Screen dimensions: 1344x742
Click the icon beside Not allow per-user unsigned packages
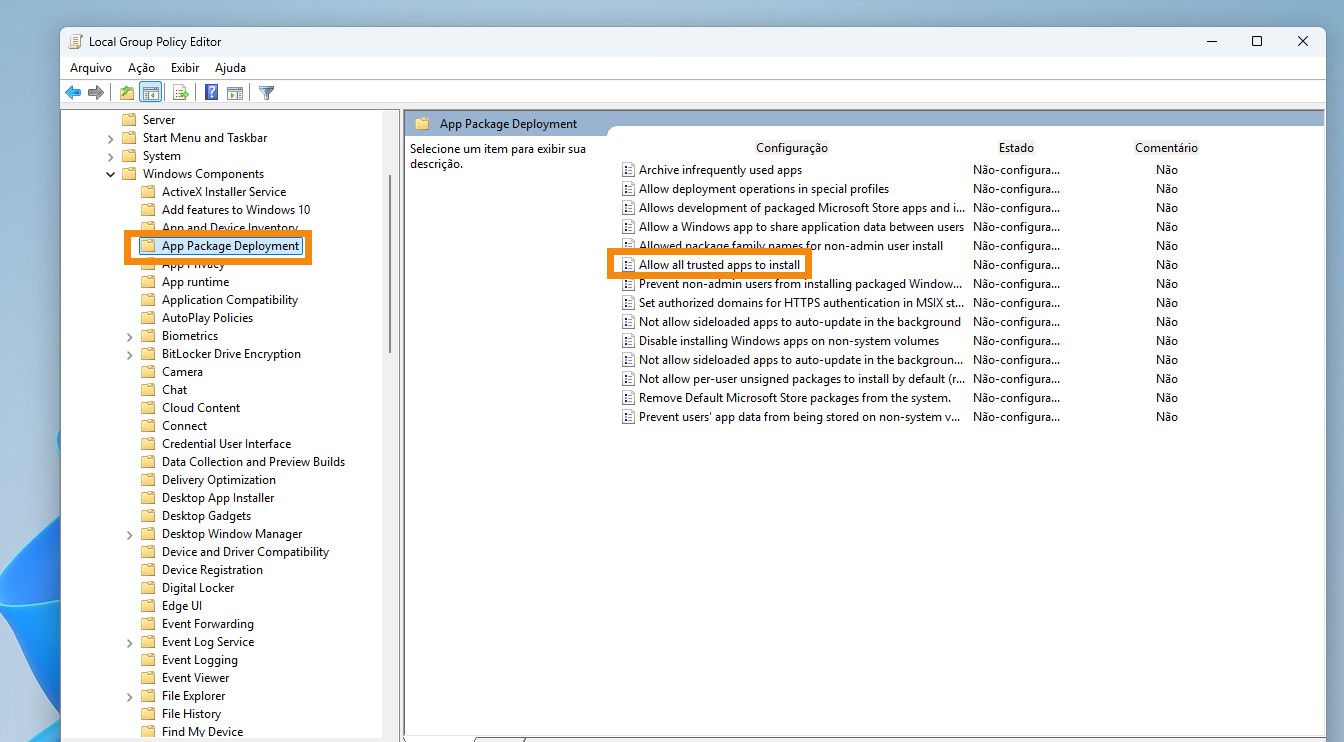tap(628, 379)
